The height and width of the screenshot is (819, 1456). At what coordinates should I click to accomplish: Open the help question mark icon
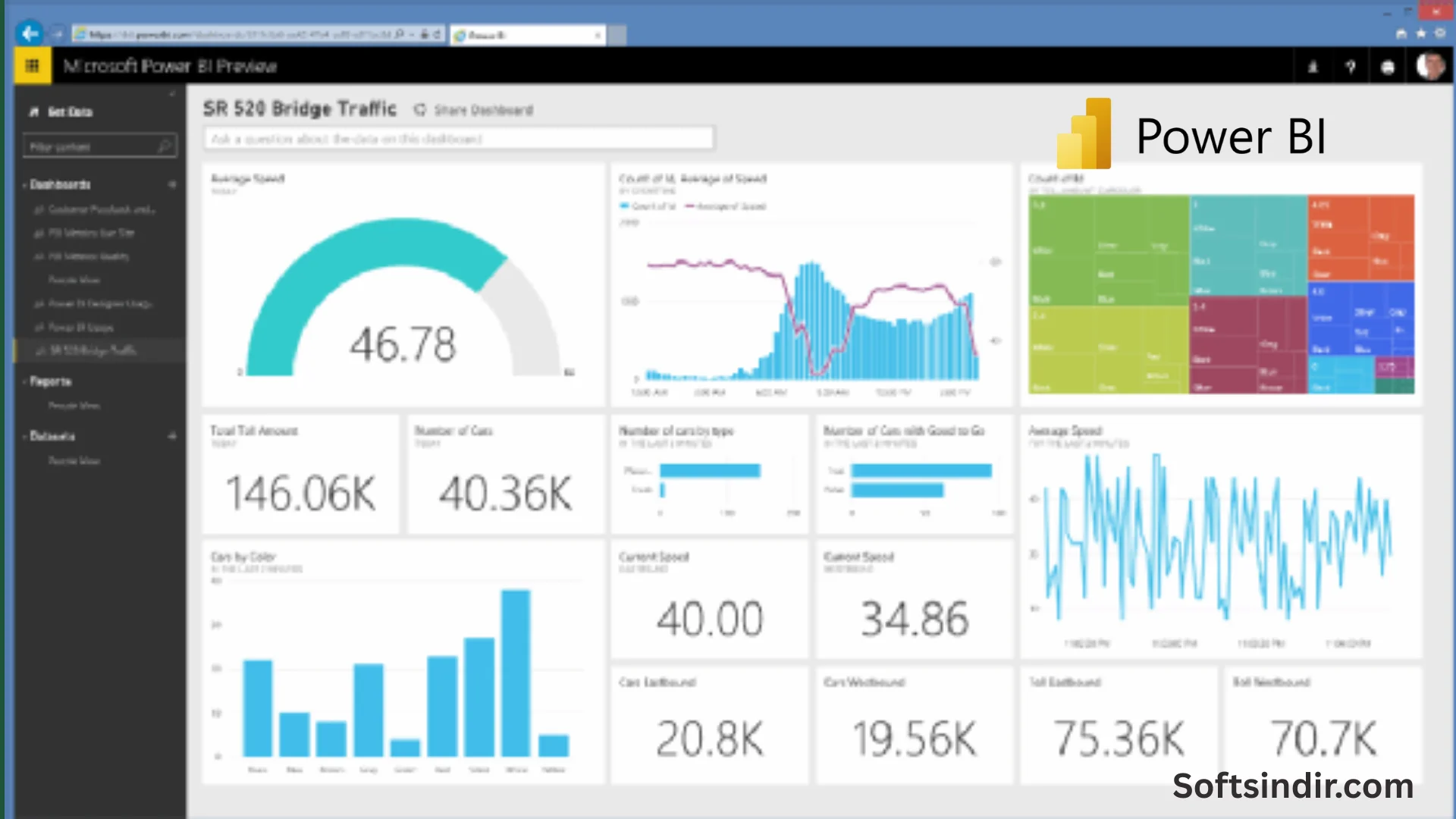point(1350,67)
